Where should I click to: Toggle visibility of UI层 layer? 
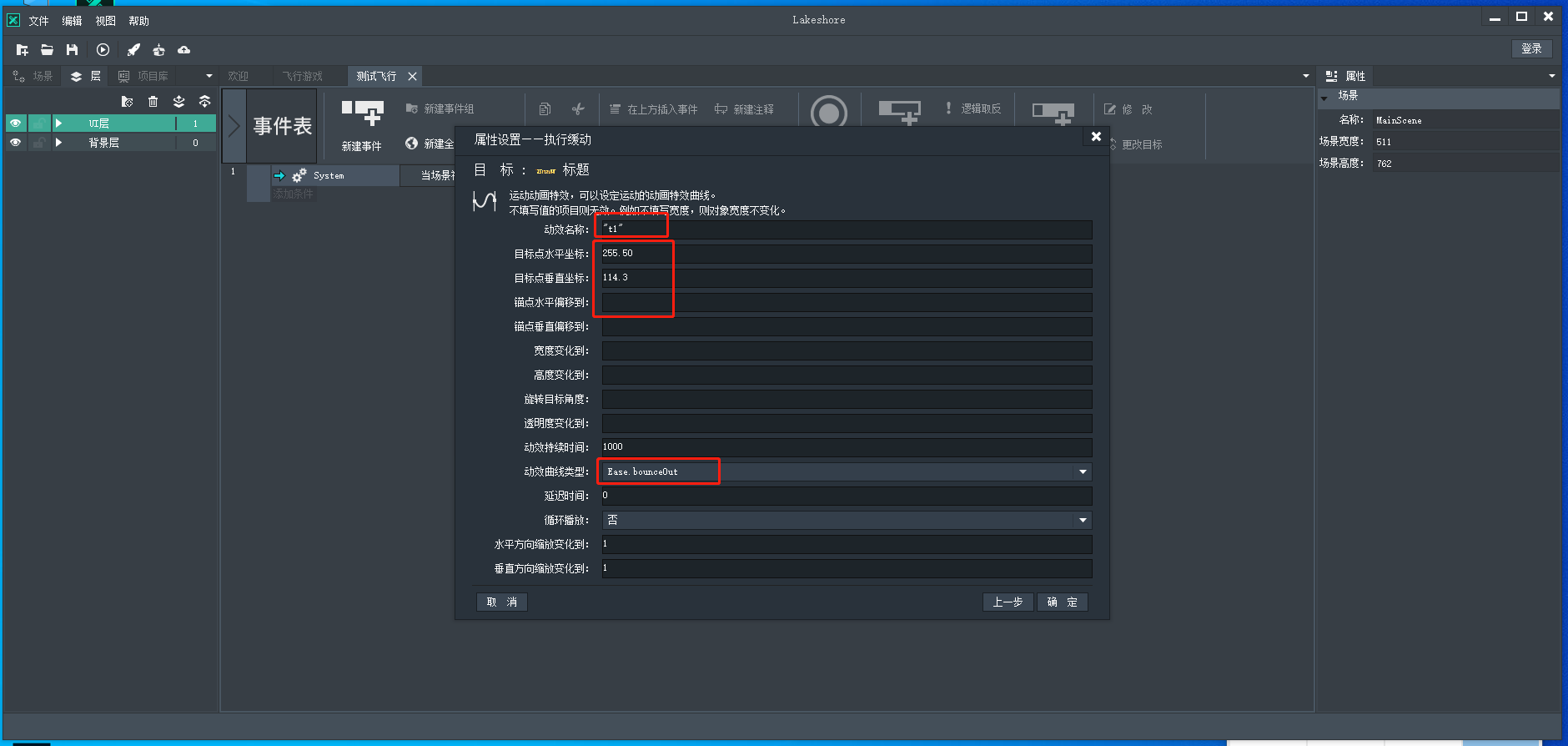[15, 123]
